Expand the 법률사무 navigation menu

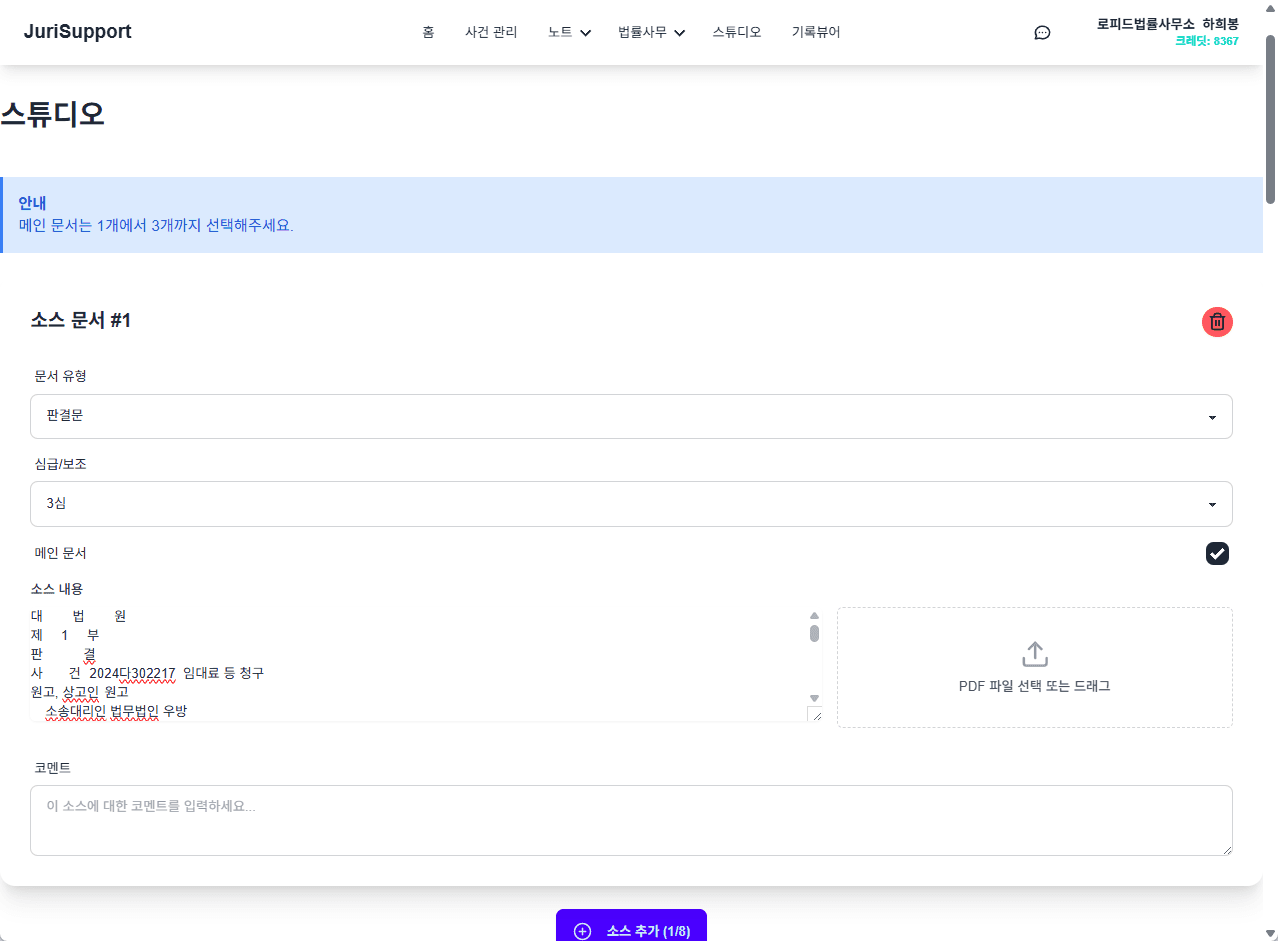pyautogui.click(x=651, y=32)
